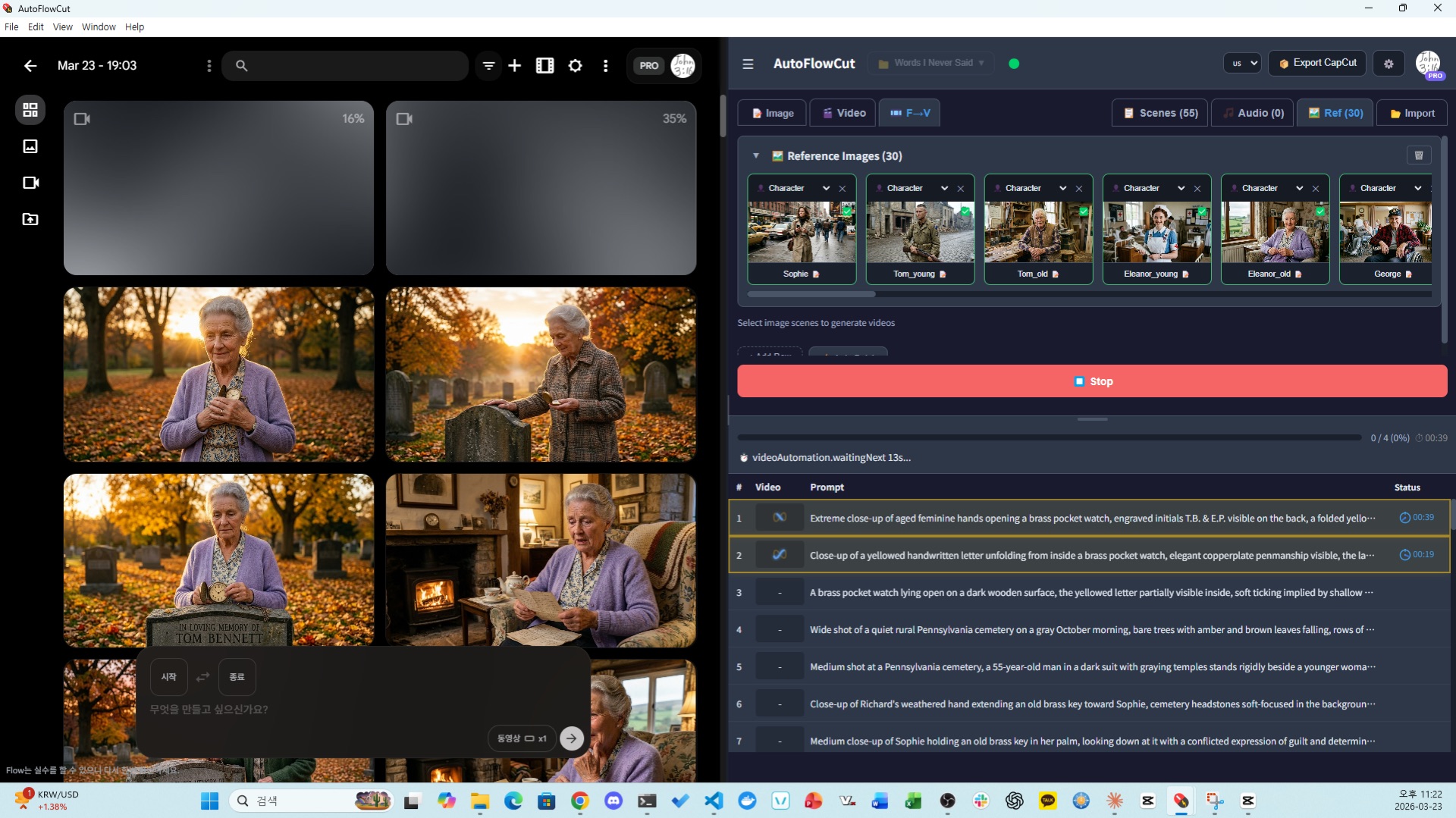Open the 'us' language dropdown
Image resolution: width=1456 pixels, height=818 pixels.
coord(1242,64)
